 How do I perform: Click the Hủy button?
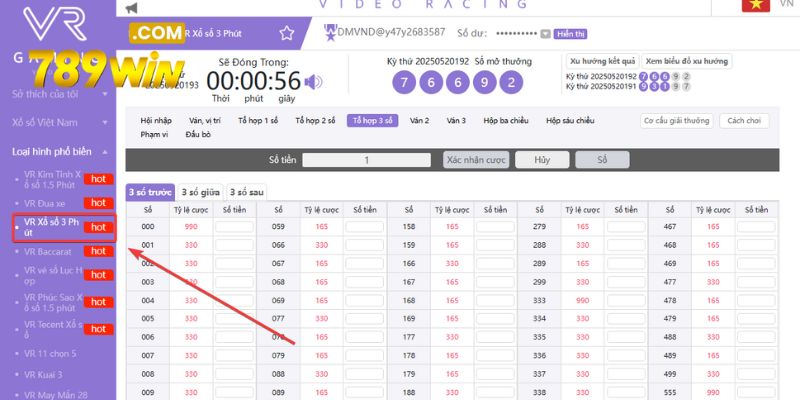(542, 160)
